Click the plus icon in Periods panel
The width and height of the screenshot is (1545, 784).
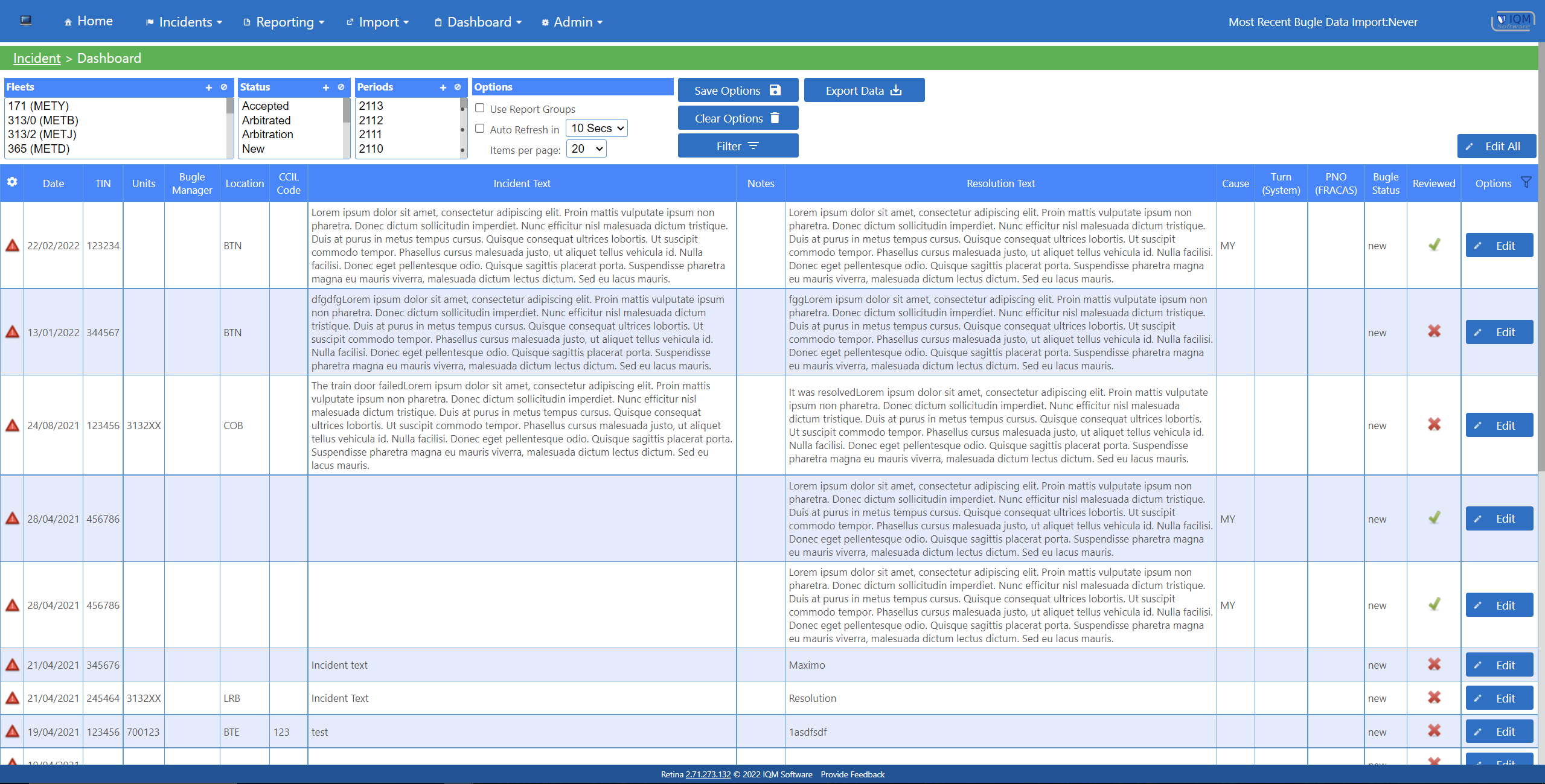(443, 88)
